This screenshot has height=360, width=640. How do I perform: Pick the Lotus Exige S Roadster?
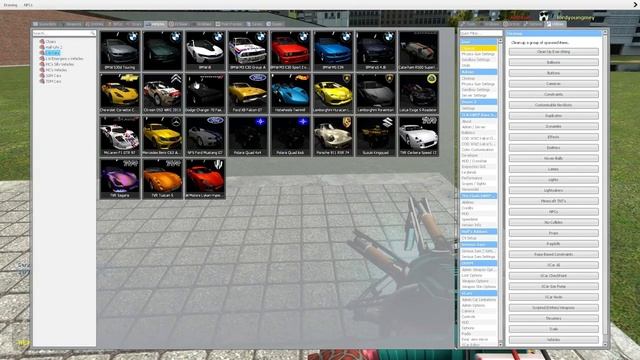click(x=418, y=93)
